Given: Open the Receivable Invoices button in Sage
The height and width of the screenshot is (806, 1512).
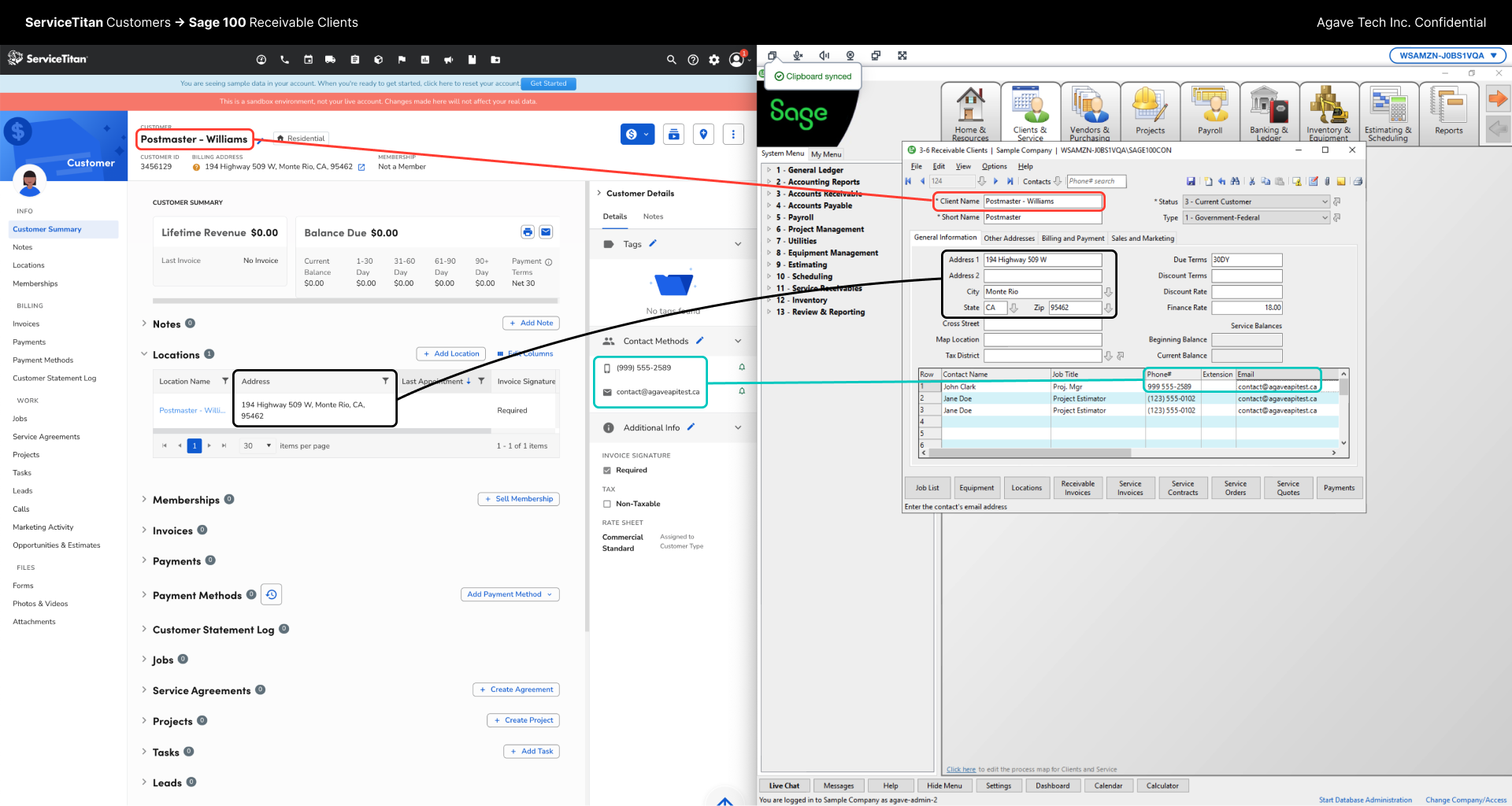Looking at the screenshot, I should (x=1077, y=488).
